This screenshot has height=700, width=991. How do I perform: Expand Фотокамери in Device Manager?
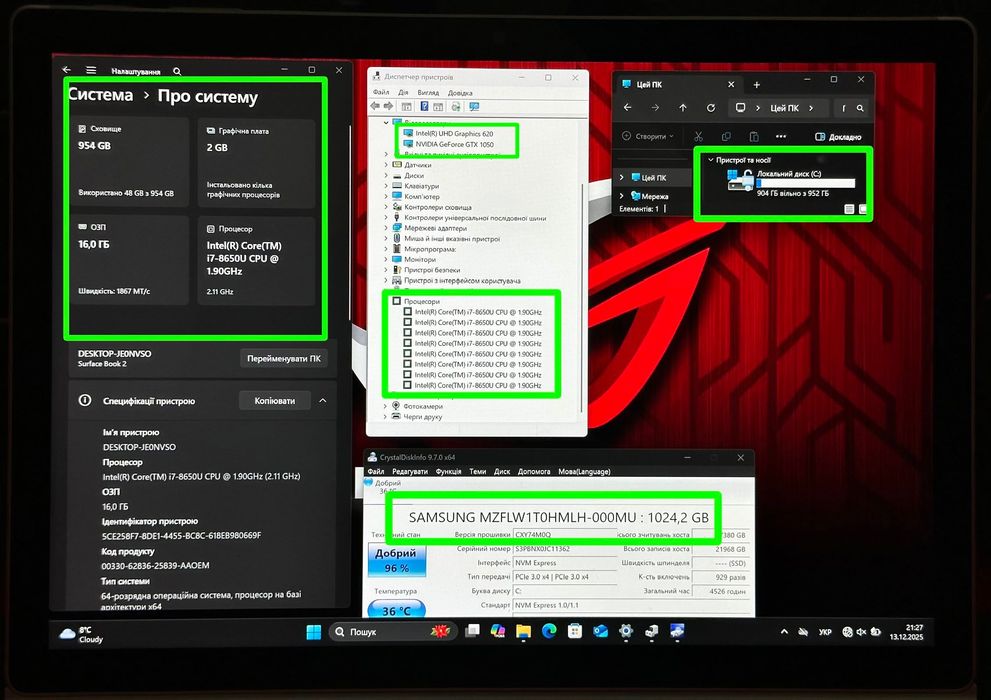click(x=386, y=406)
